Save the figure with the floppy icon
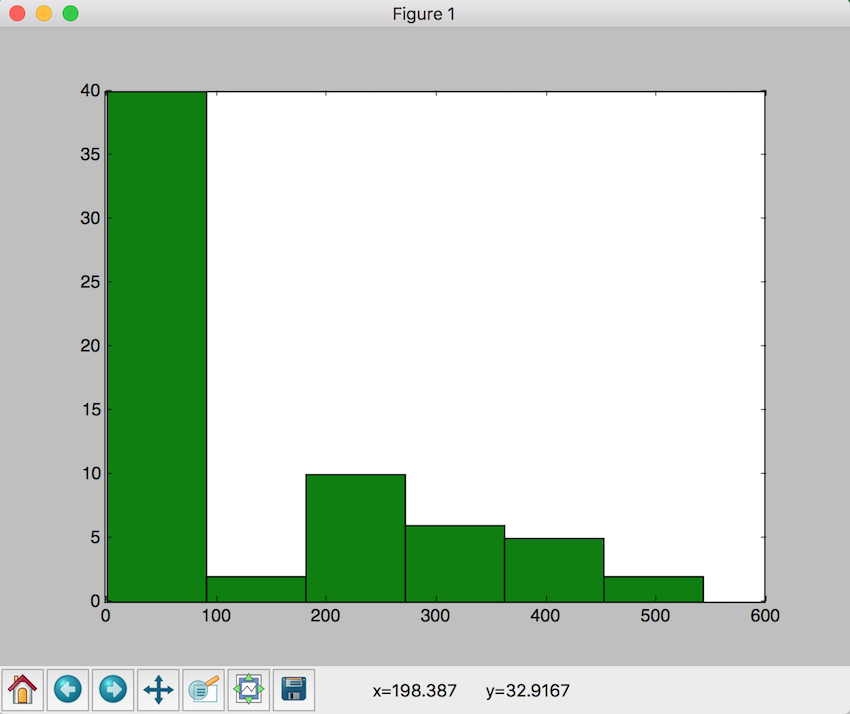The width and height of the screenshot is (850, 714). coord(294,690)
